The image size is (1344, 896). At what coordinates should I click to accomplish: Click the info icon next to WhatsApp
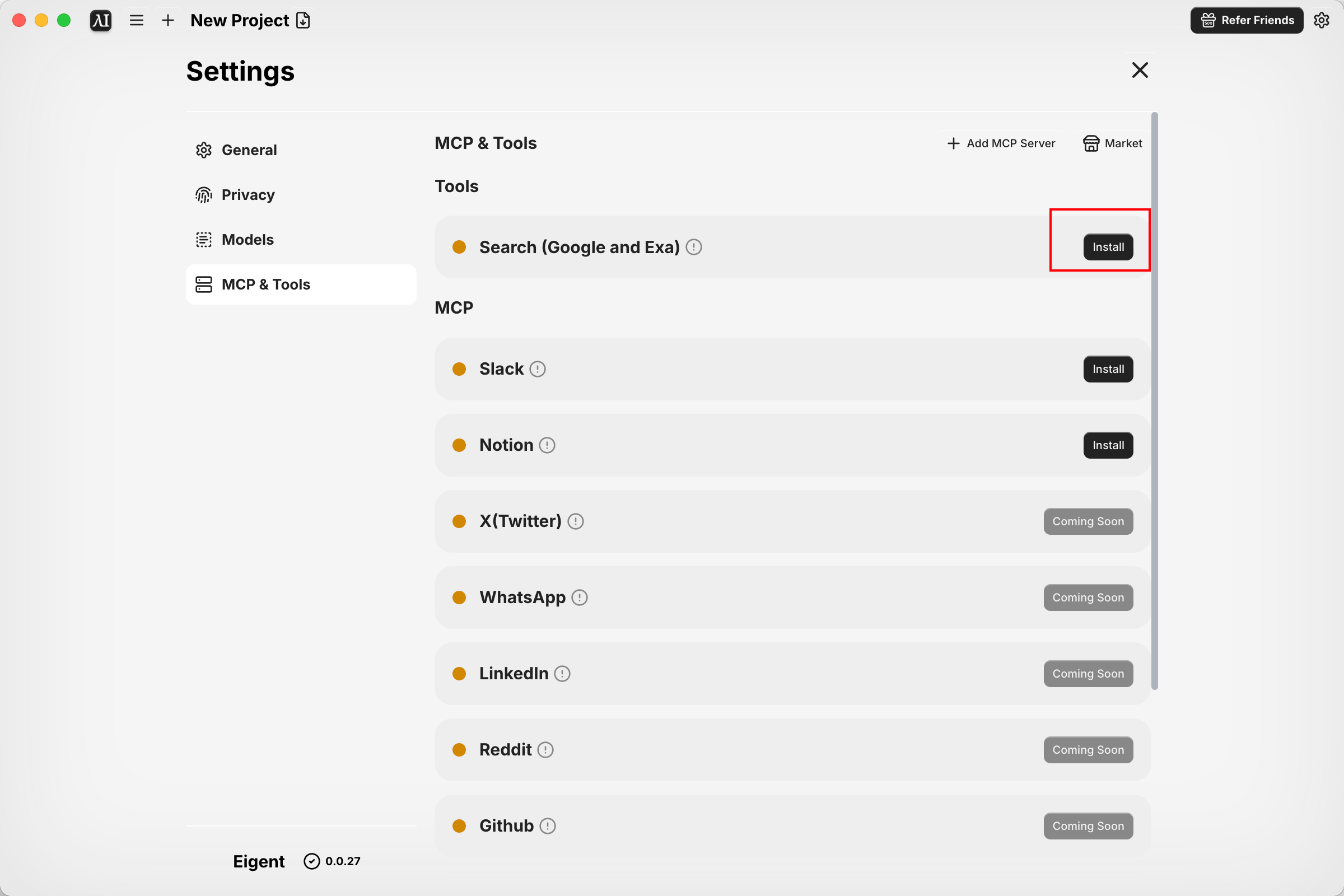coord(580,598)
